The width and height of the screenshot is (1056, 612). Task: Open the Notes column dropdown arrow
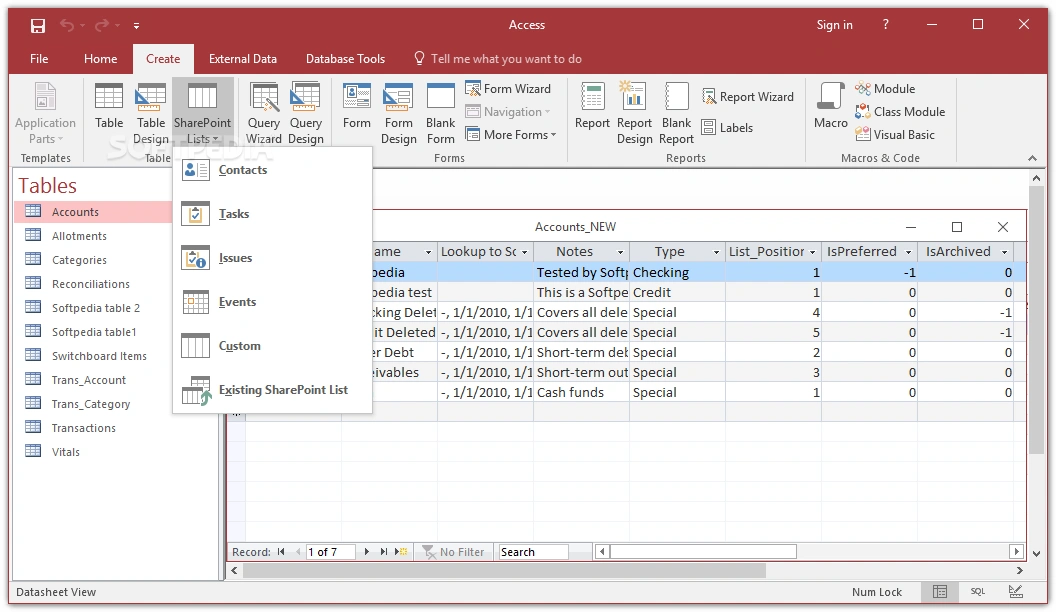pyautogui.click(x=620, y=252)
